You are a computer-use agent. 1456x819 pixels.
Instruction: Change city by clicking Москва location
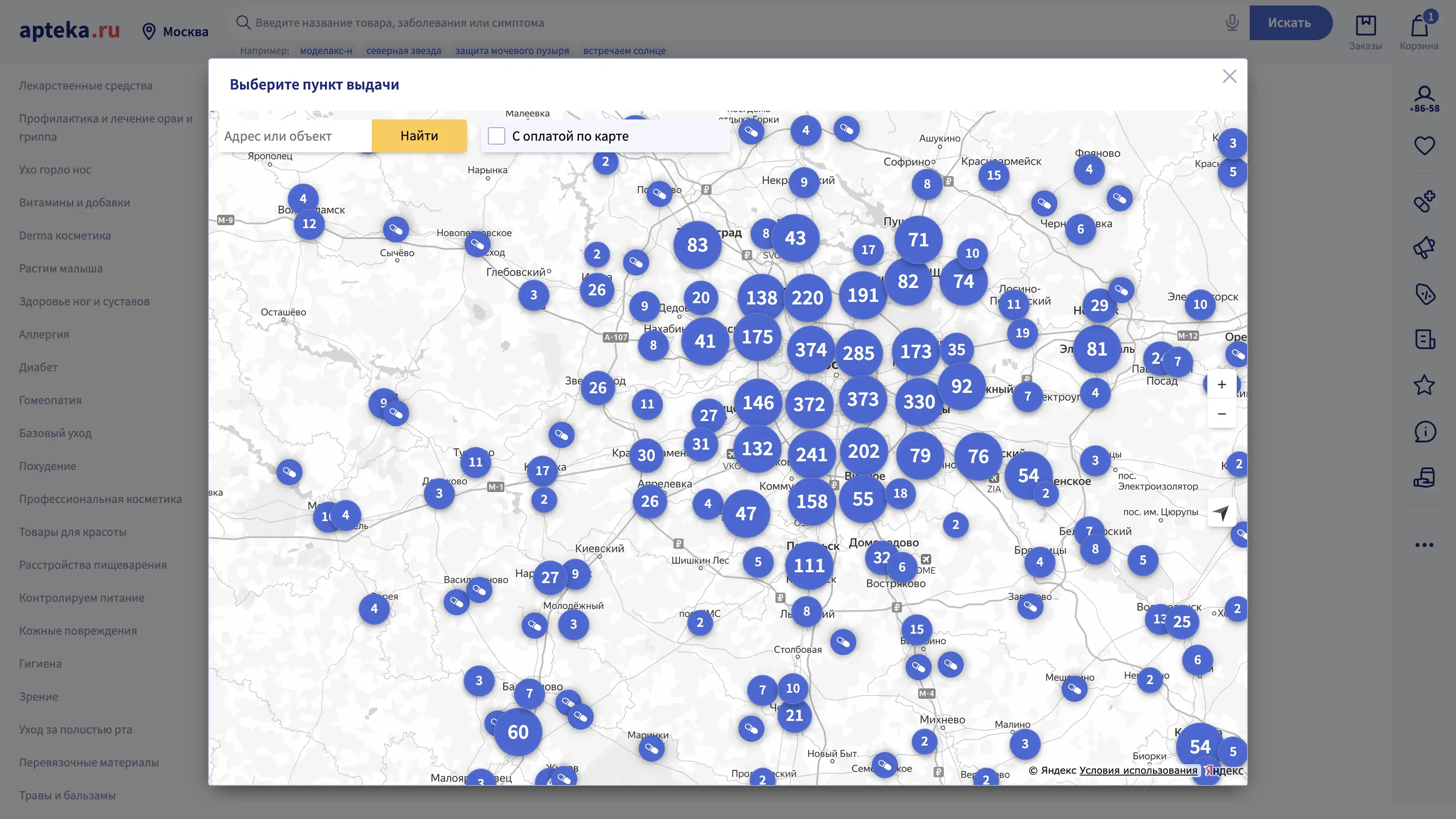tap(175, 31)
